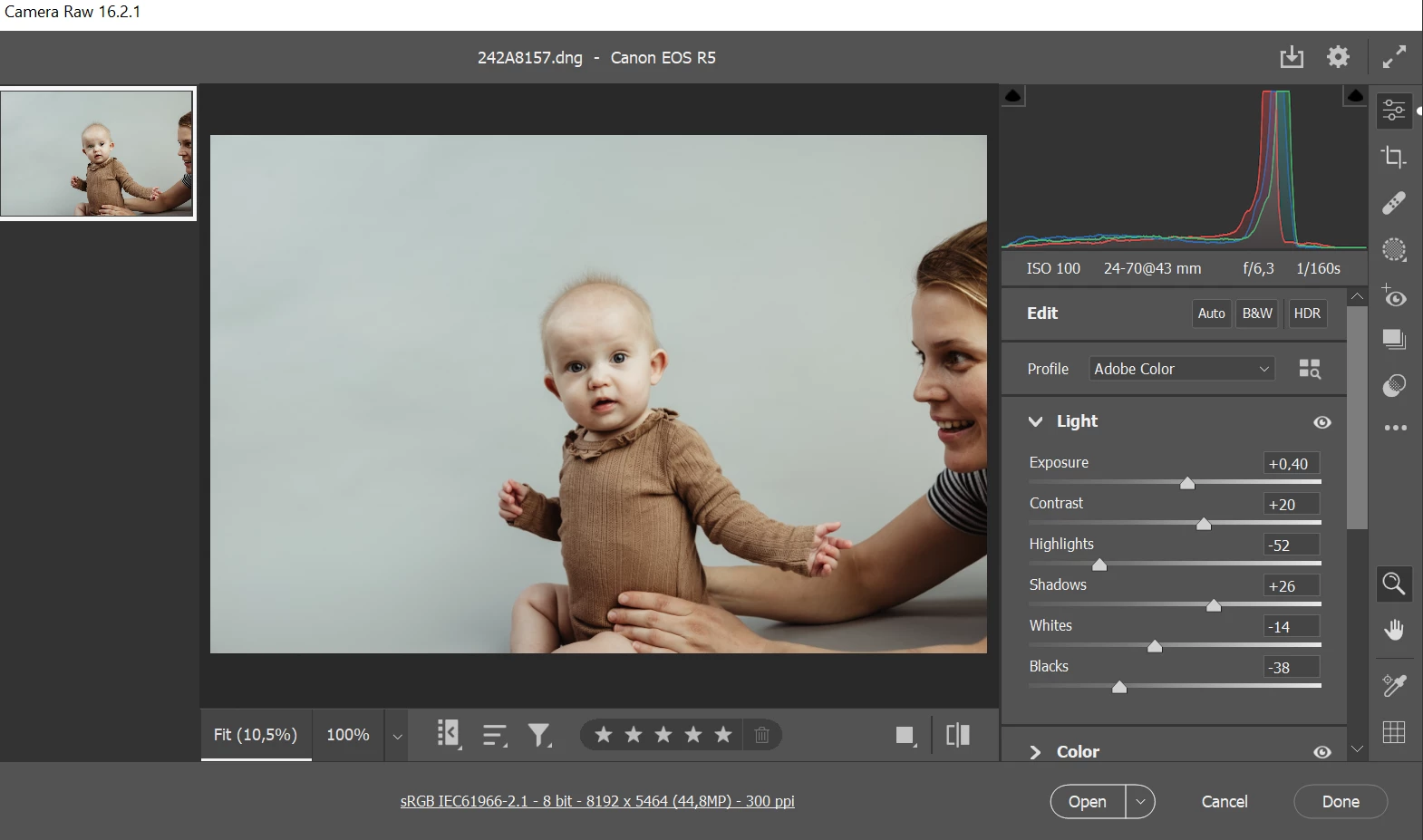Select the Healing brush tool

(1393, 203)
